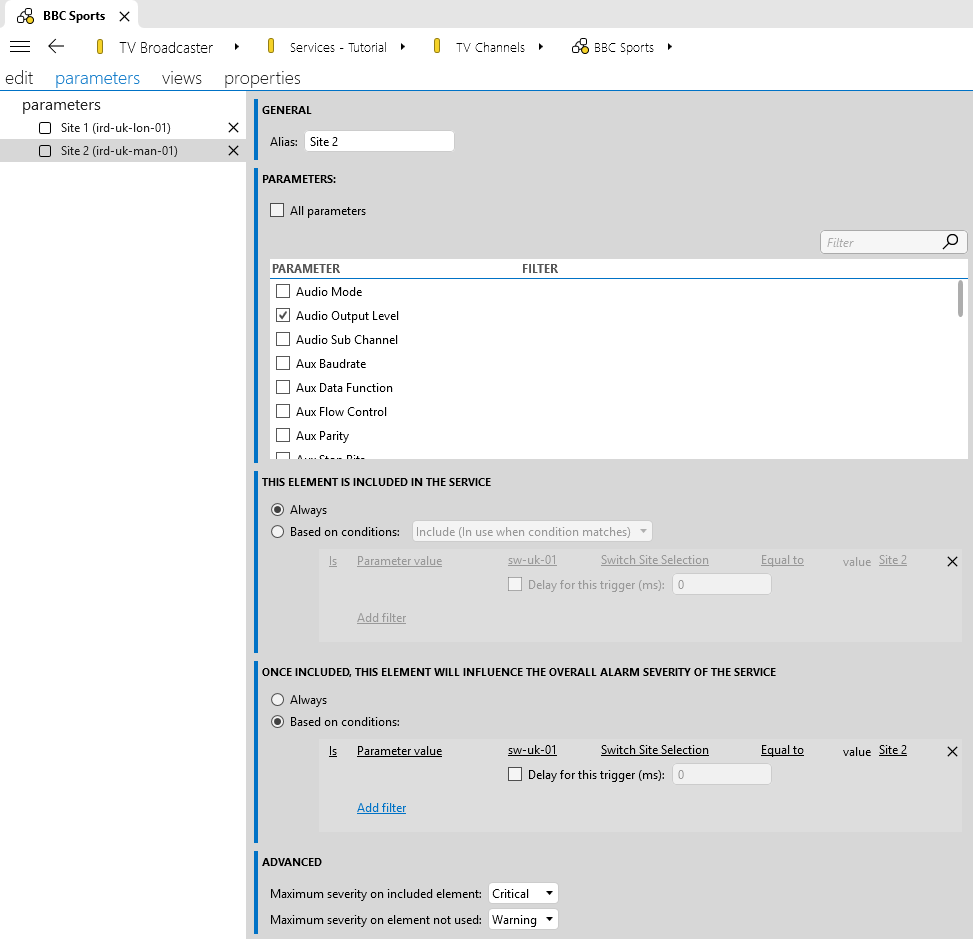Viewport: 973px width, 939px height.
Task: Click the Is link in alarm severity condition
Action: pos(333,751)
